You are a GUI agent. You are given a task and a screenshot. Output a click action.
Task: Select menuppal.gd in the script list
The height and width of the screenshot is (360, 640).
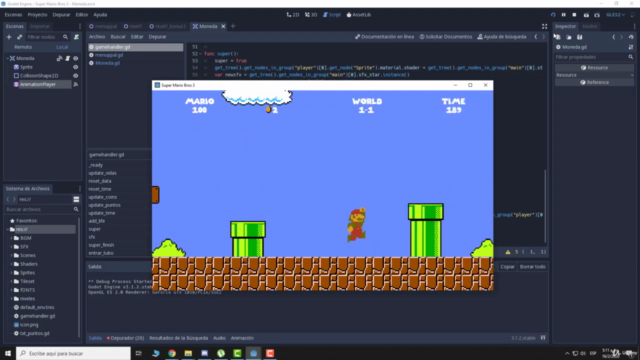(109, 55)
